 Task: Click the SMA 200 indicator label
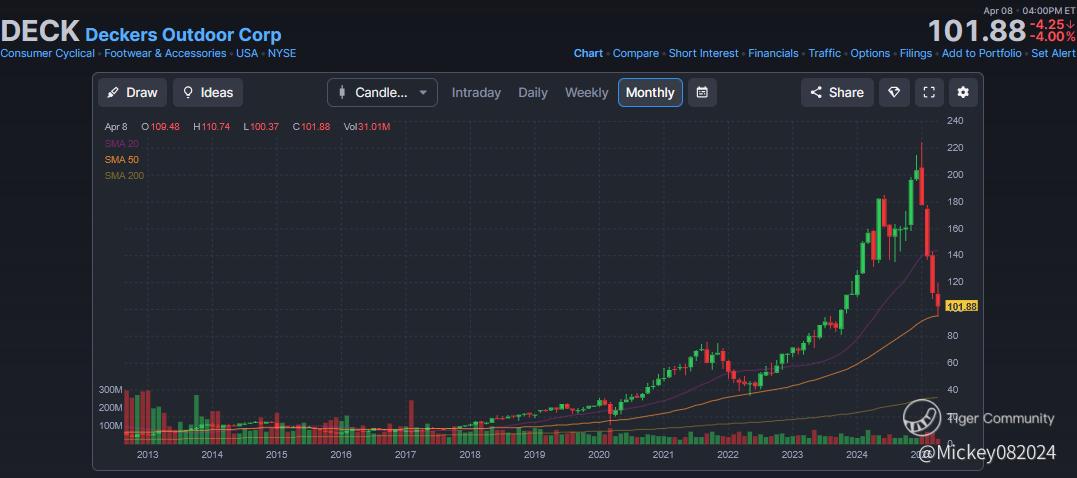[124, 176]
